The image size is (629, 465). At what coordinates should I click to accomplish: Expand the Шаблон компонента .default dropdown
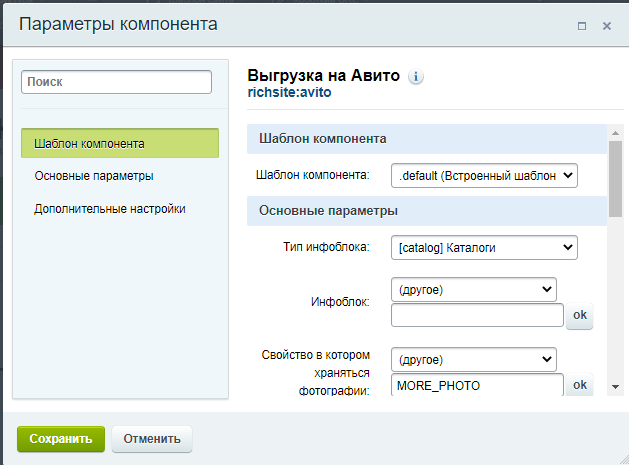coord(484,175)
